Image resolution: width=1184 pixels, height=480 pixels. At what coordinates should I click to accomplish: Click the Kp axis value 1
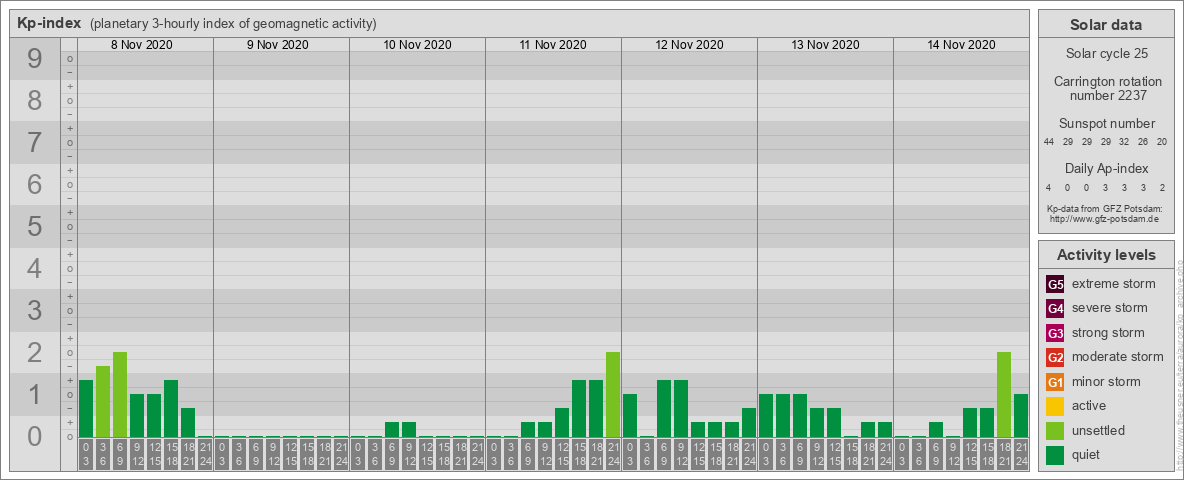pos(35,394)
